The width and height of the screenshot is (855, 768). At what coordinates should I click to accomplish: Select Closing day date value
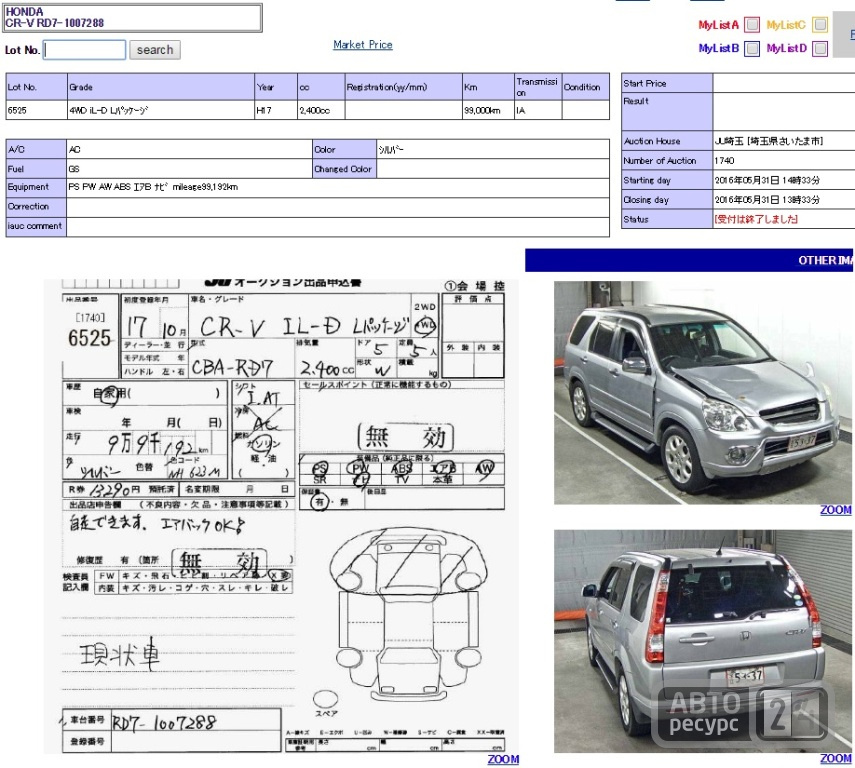(767, 200)
